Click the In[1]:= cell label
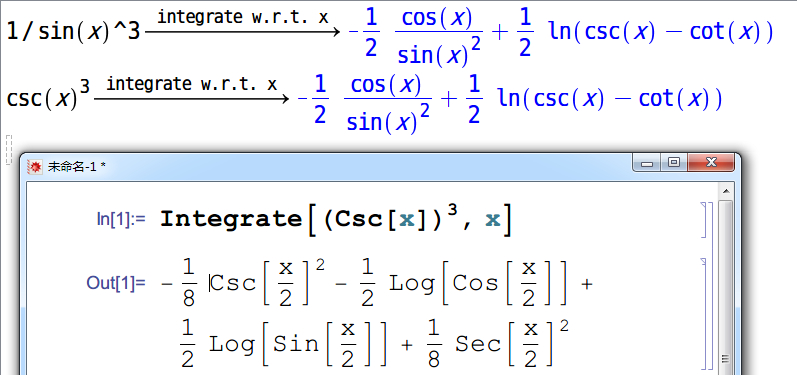The height and width of the screenshot is (375, 797). coord(121,220)
